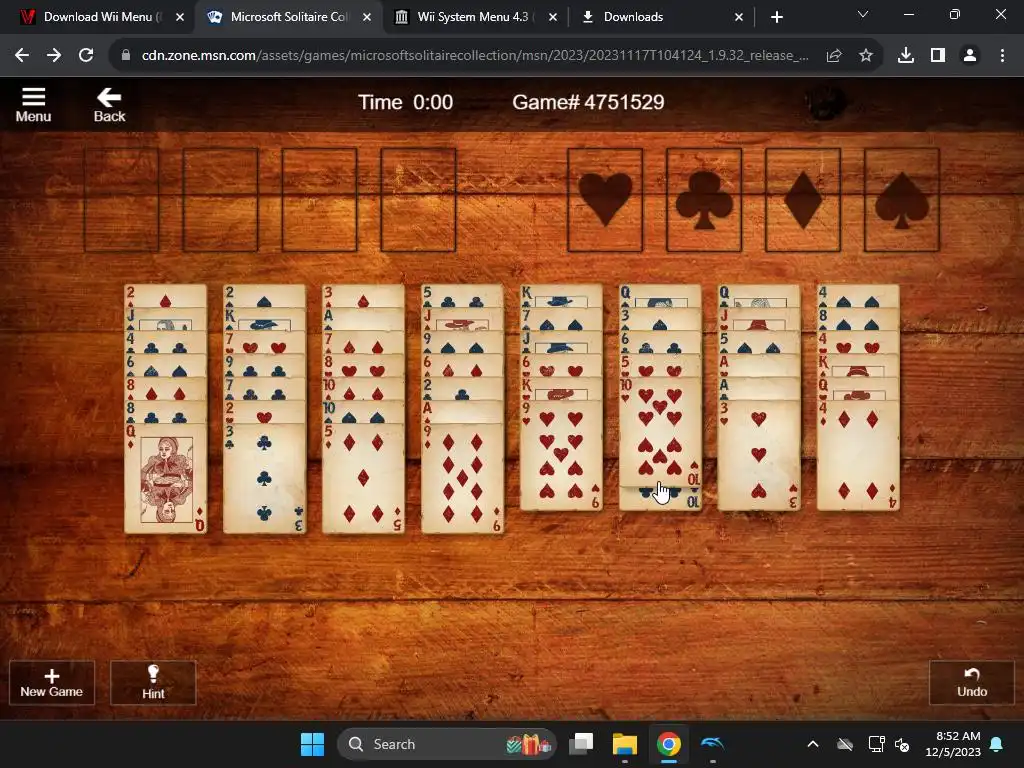Open Chrome downloads tray
The image size is (1024, 768).
click(906, 56)
